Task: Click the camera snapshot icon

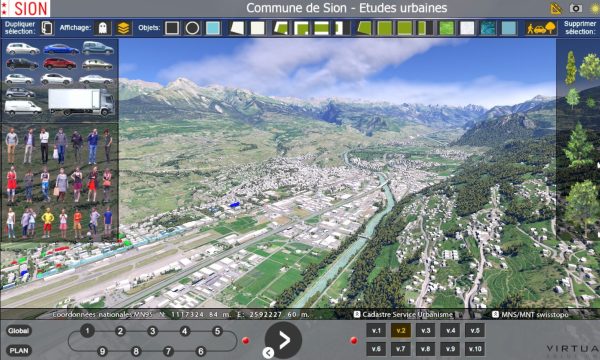Action: coord(576,8)
